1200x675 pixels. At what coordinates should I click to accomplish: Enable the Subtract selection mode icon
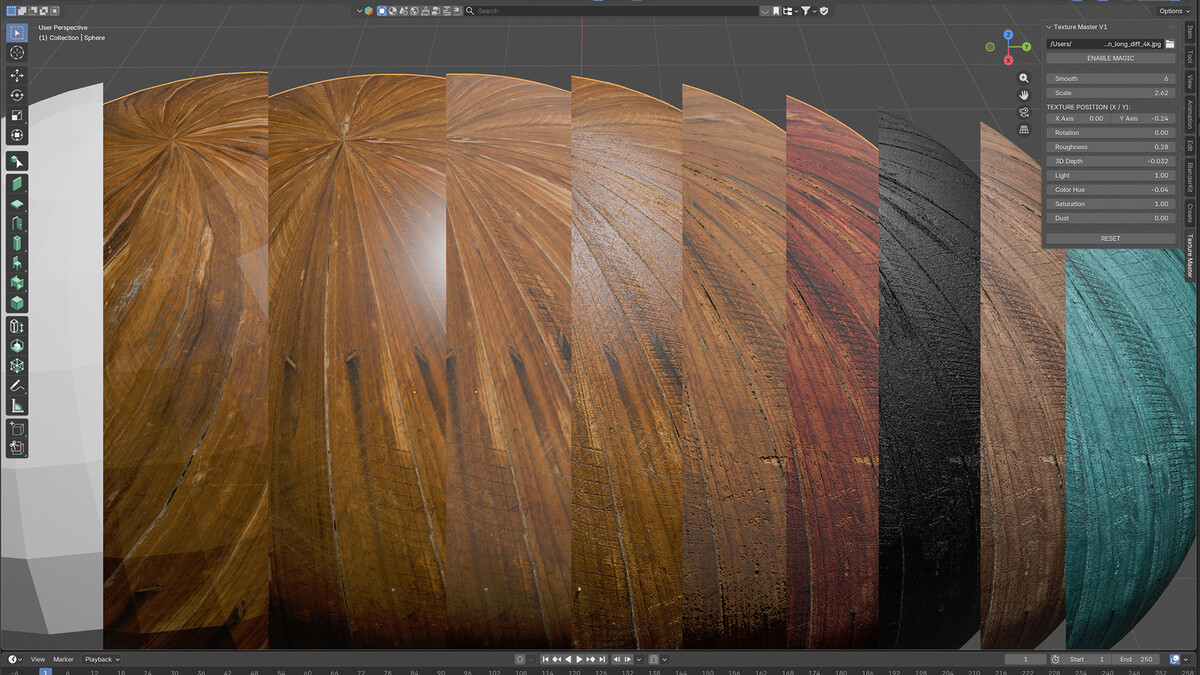click(x=31, y=11)
